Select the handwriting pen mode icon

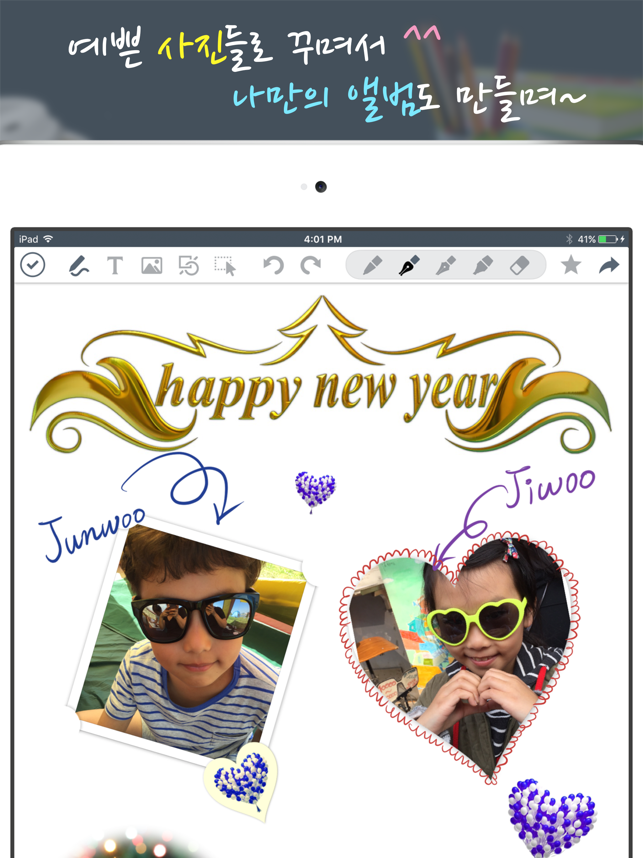click(x=79, y=266)
